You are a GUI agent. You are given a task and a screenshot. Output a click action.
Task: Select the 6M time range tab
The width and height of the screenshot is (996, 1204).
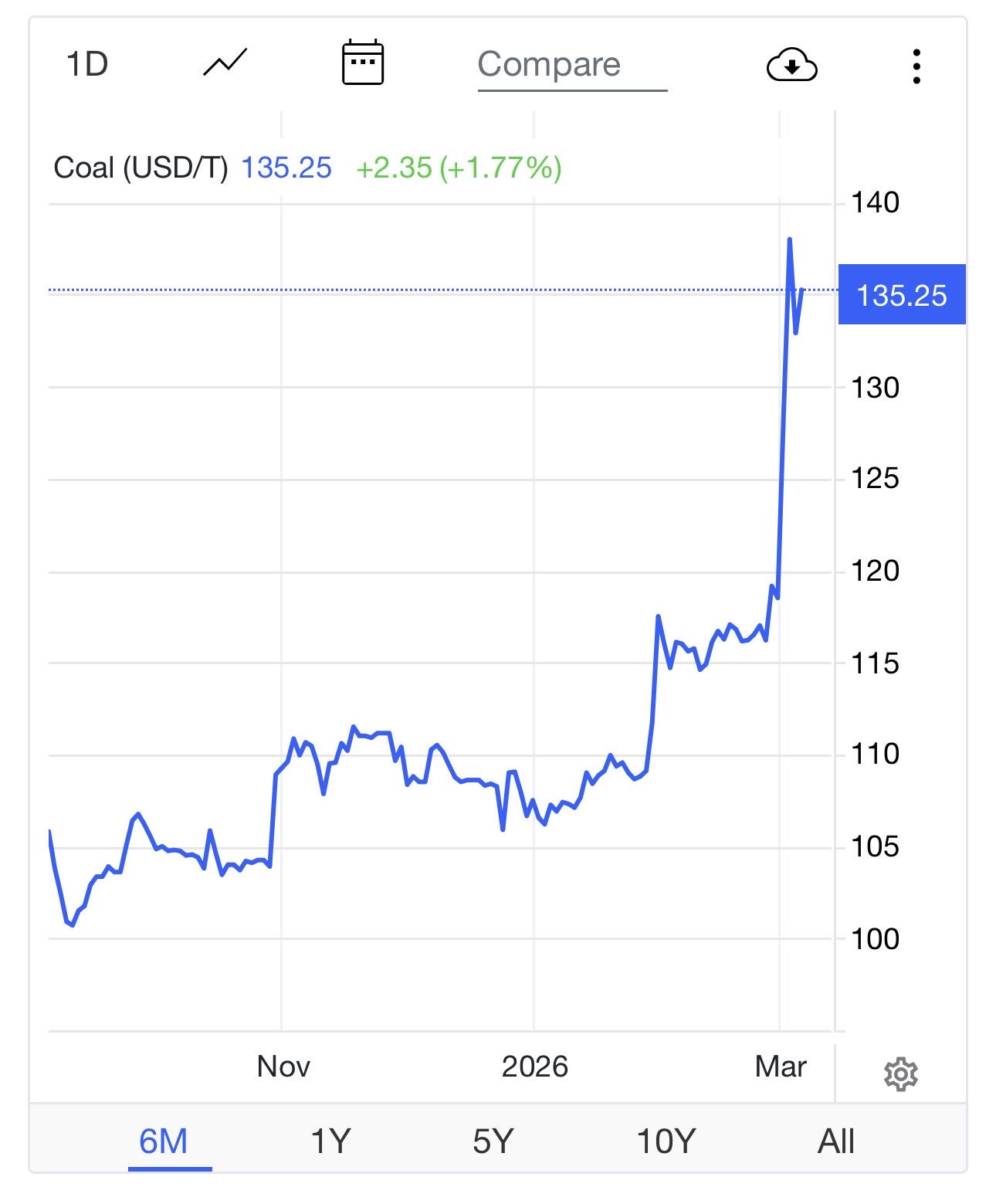pyautogui.click(x=164, y=1141)
